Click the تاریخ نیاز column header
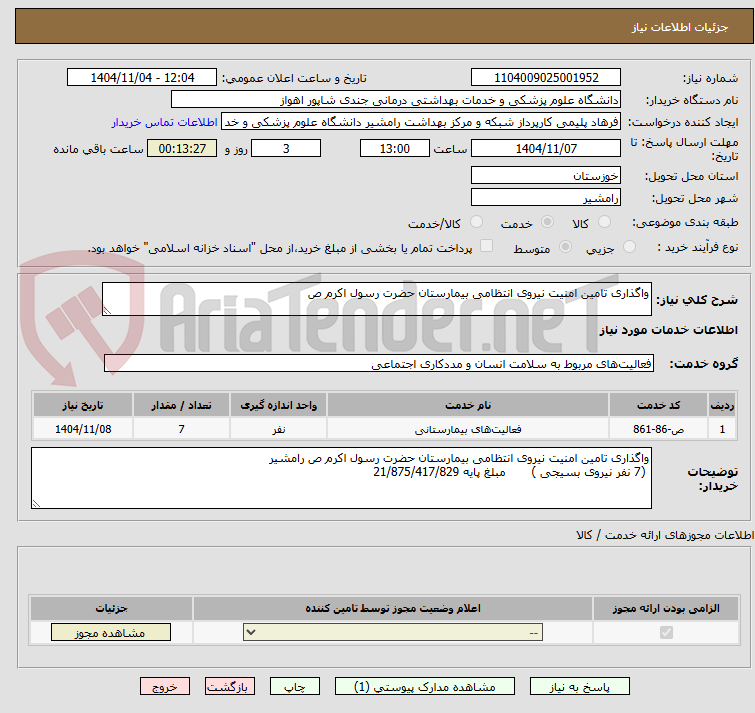The height and width of the screenshot is (713, 755). [83, 405]
